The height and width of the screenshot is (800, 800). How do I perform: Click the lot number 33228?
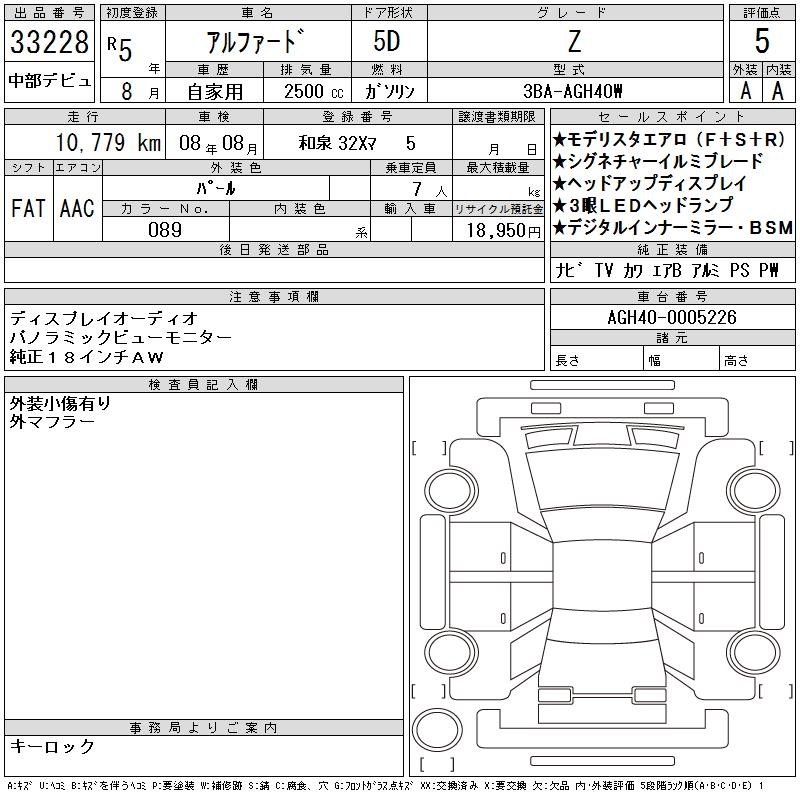click(x=49, y=44)
